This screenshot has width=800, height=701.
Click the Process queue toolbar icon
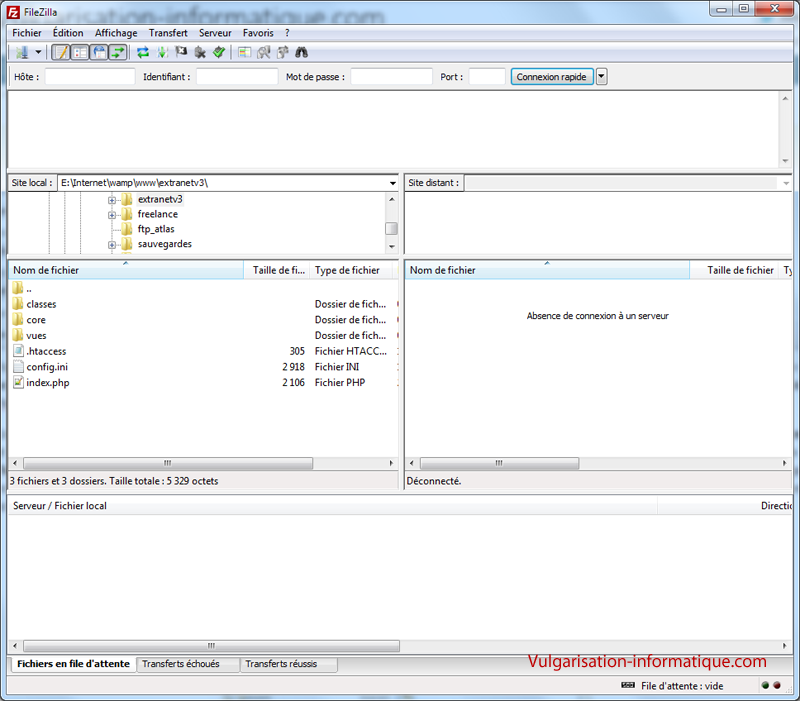pyautogui.click(x=162, y=52)
